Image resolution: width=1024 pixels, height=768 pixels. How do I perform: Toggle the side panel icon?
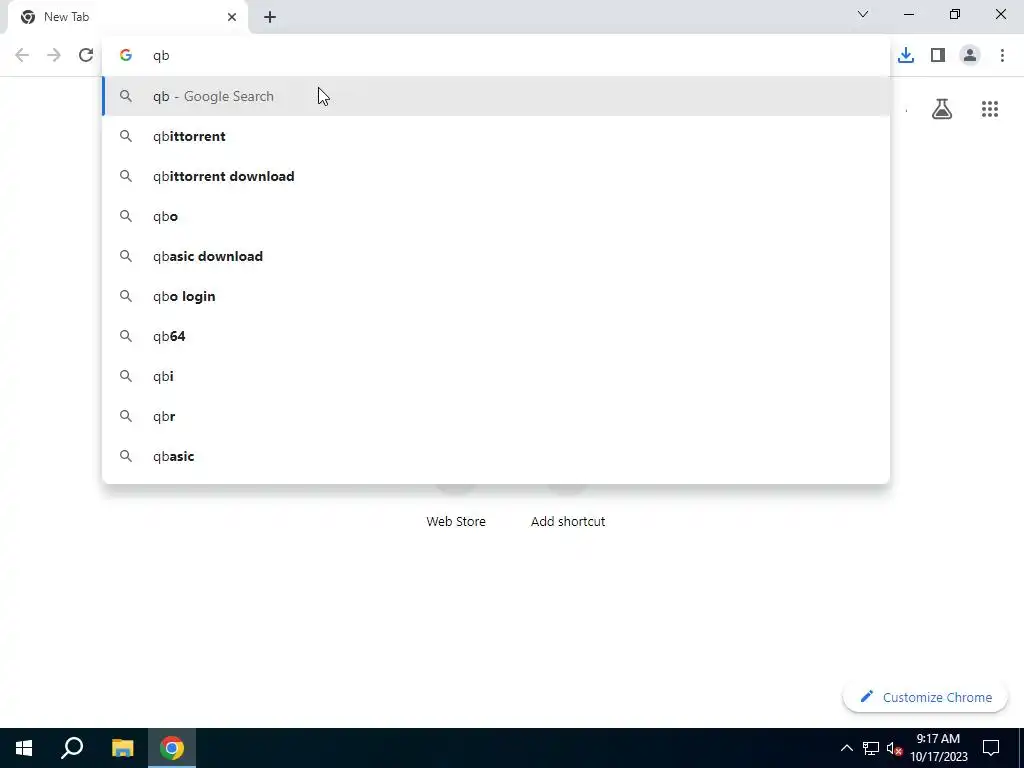coord(938,56)
